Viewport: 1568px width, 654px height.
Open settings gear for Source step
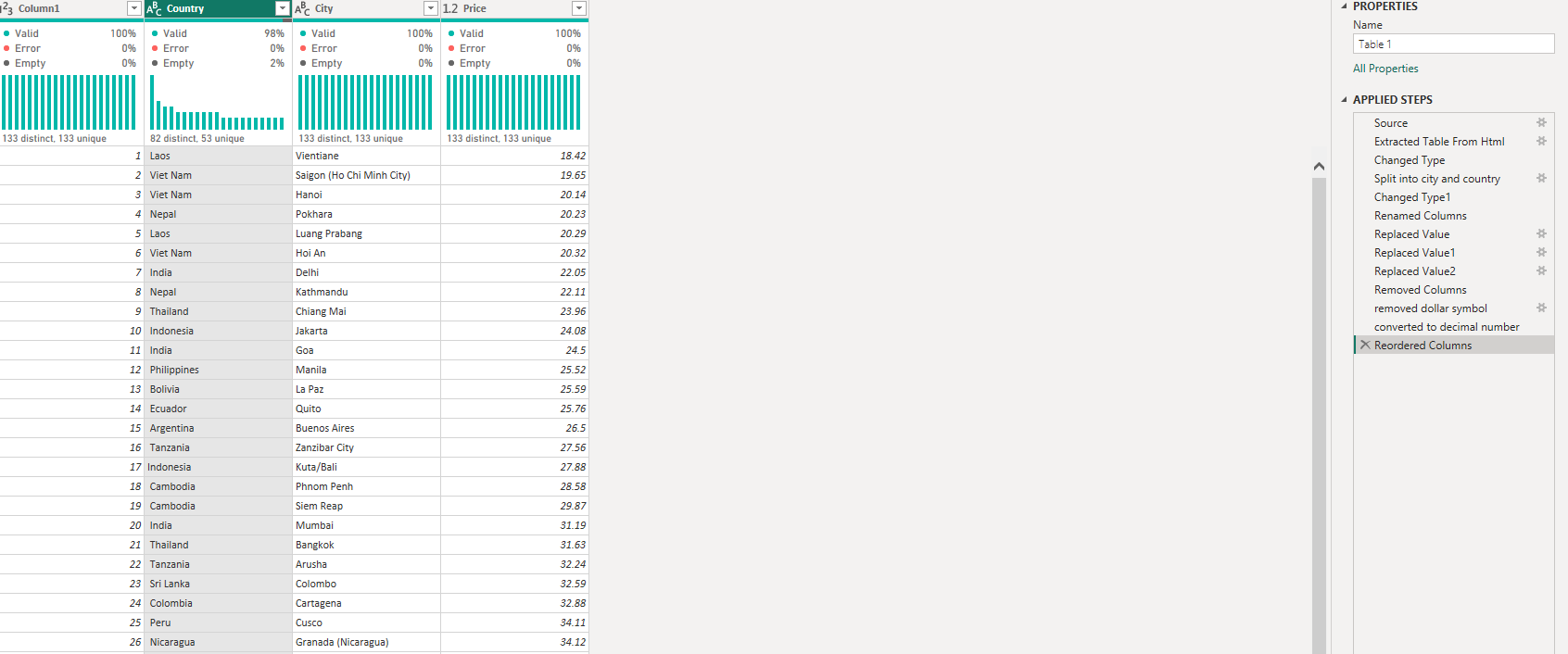(1542, 122)
